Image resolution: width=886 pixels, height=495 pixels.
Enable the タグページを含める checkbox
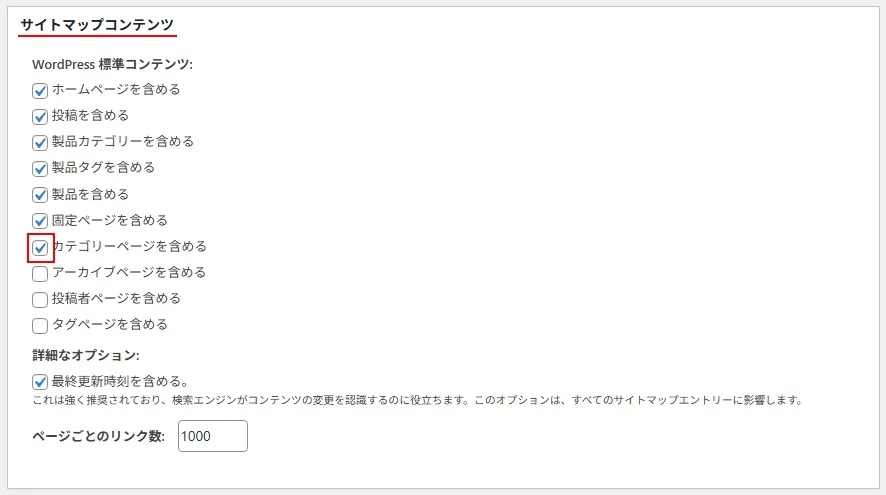point(40,325)
